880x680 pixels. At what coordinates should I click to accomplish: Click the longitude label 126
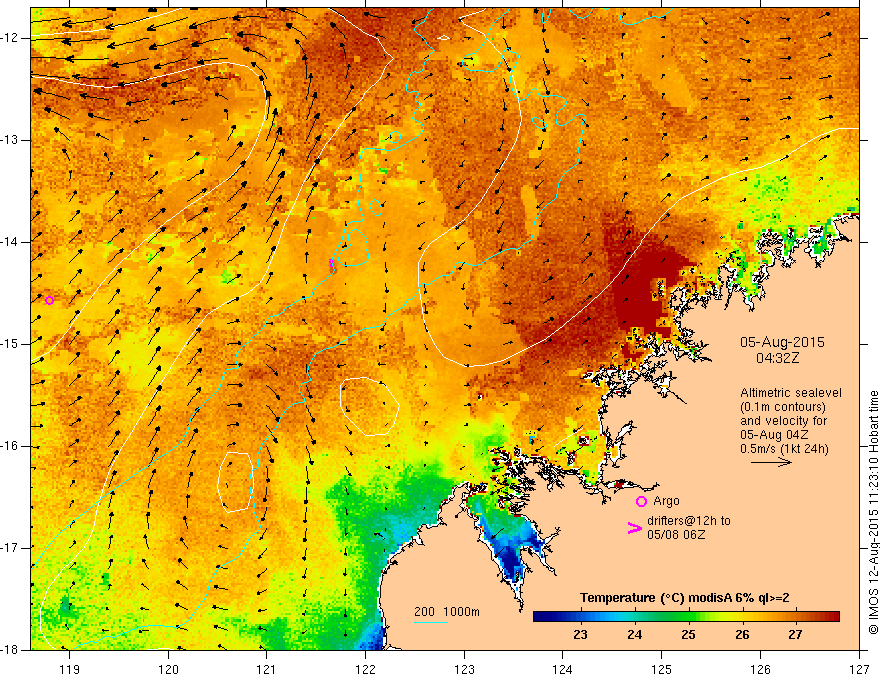[x=760, y=669]
